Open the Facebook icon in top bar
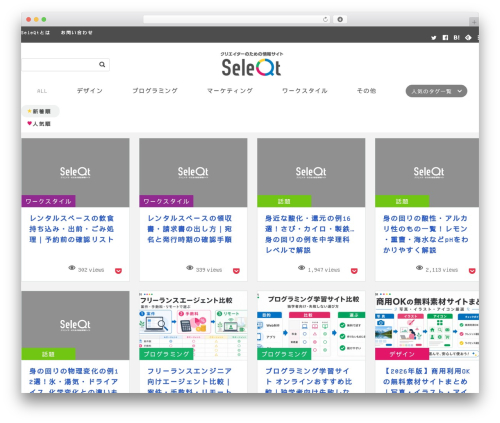This screenshot has height=423, width=500. [x=445, y=38]
